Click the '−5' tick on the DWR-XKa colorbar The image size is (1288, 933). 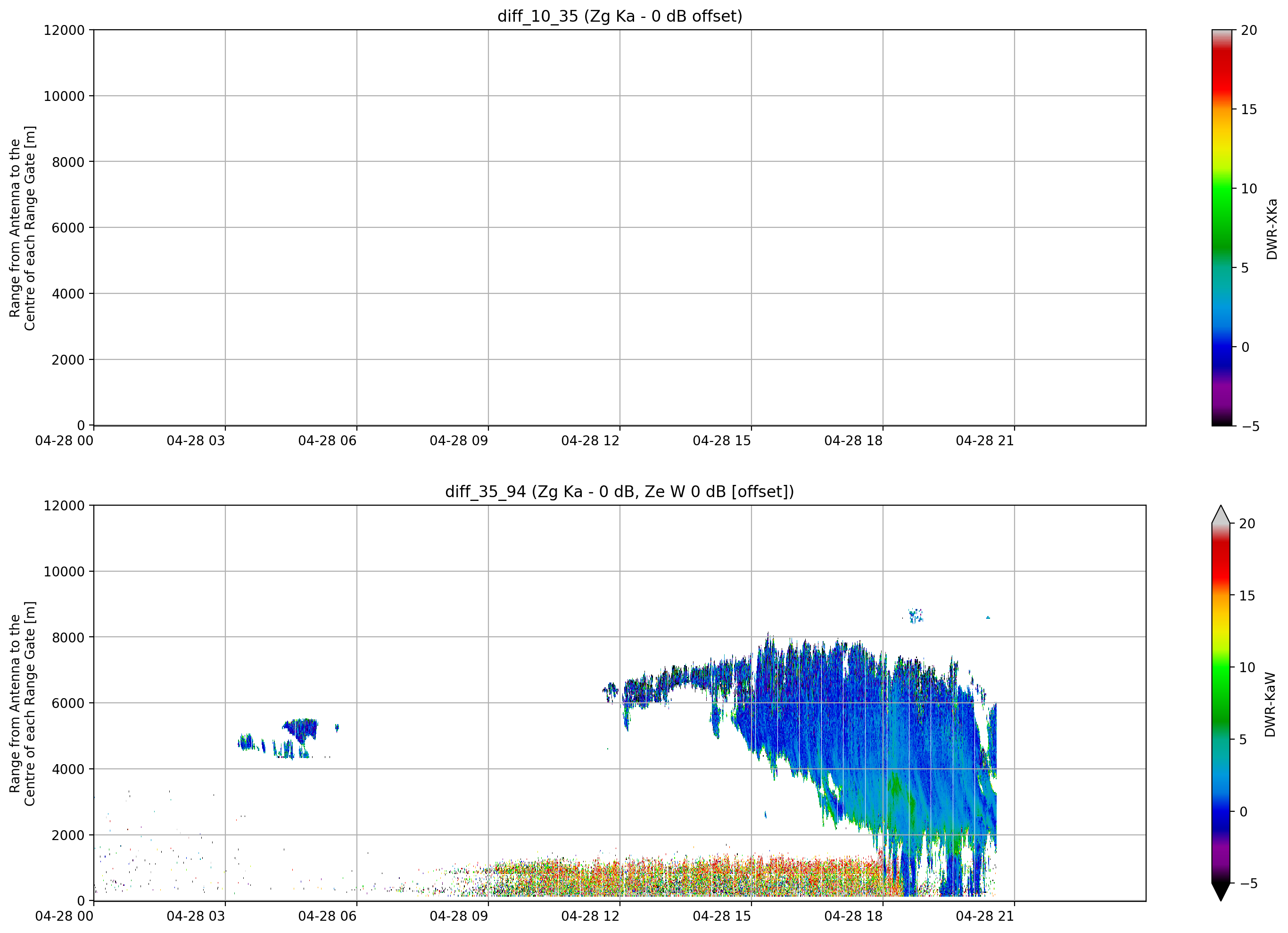click(1250, 427)
